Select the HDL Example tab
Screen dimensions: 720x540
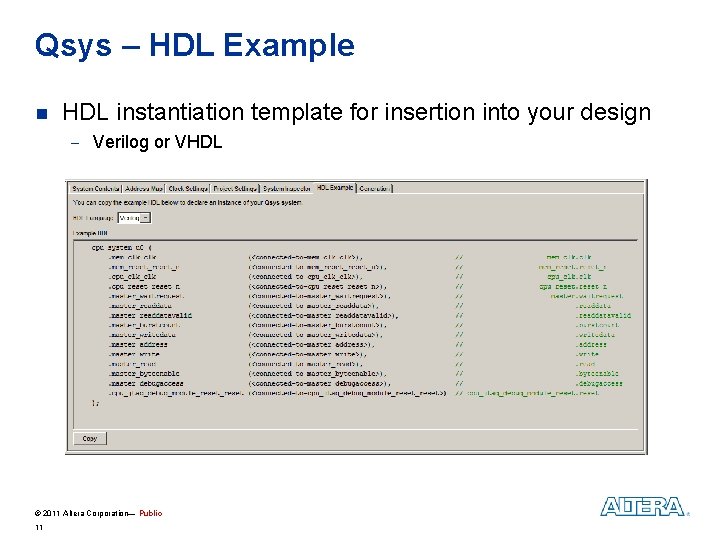pyautogui.click(x=335, y=187)
